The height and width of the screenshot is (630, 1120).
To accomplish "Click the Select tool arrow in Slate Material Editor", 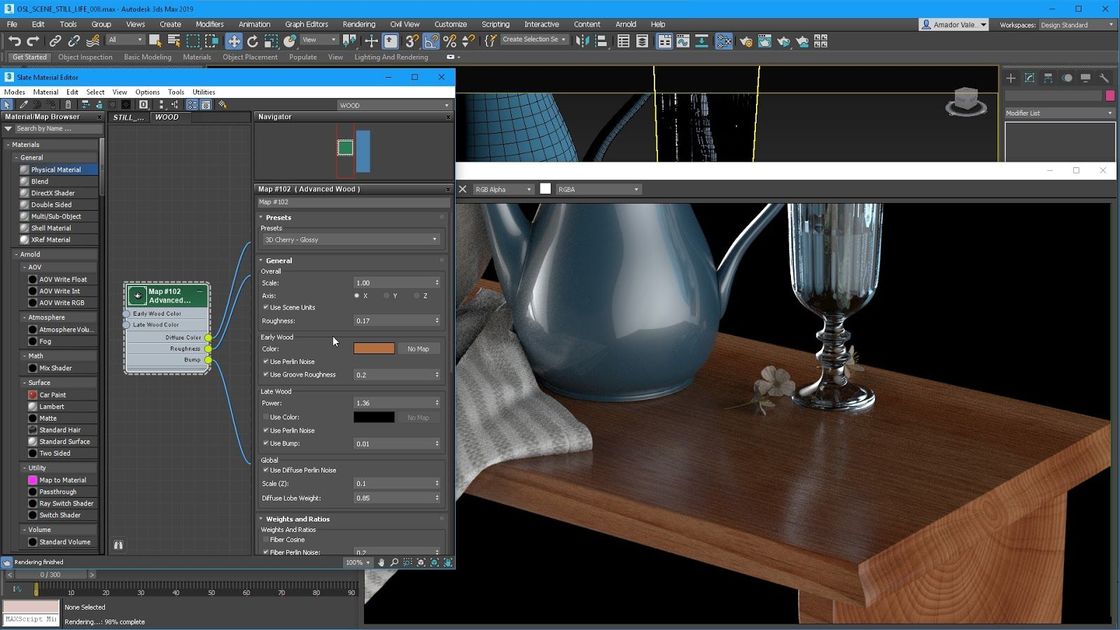I will 6,104.
